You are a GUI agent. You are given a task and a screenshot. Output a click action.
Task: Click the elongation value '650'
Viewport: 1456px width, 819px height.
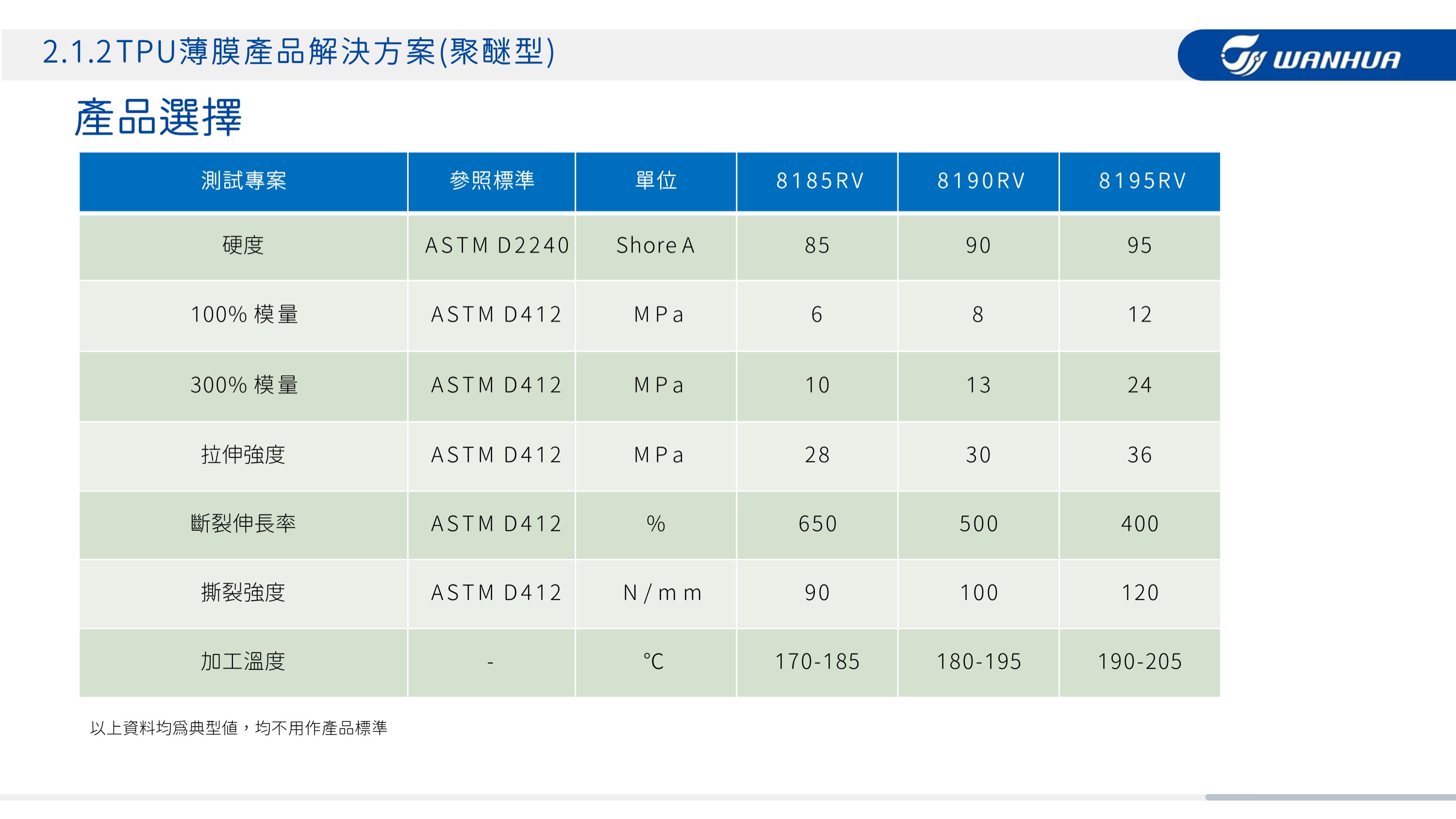tap(817, 523)
